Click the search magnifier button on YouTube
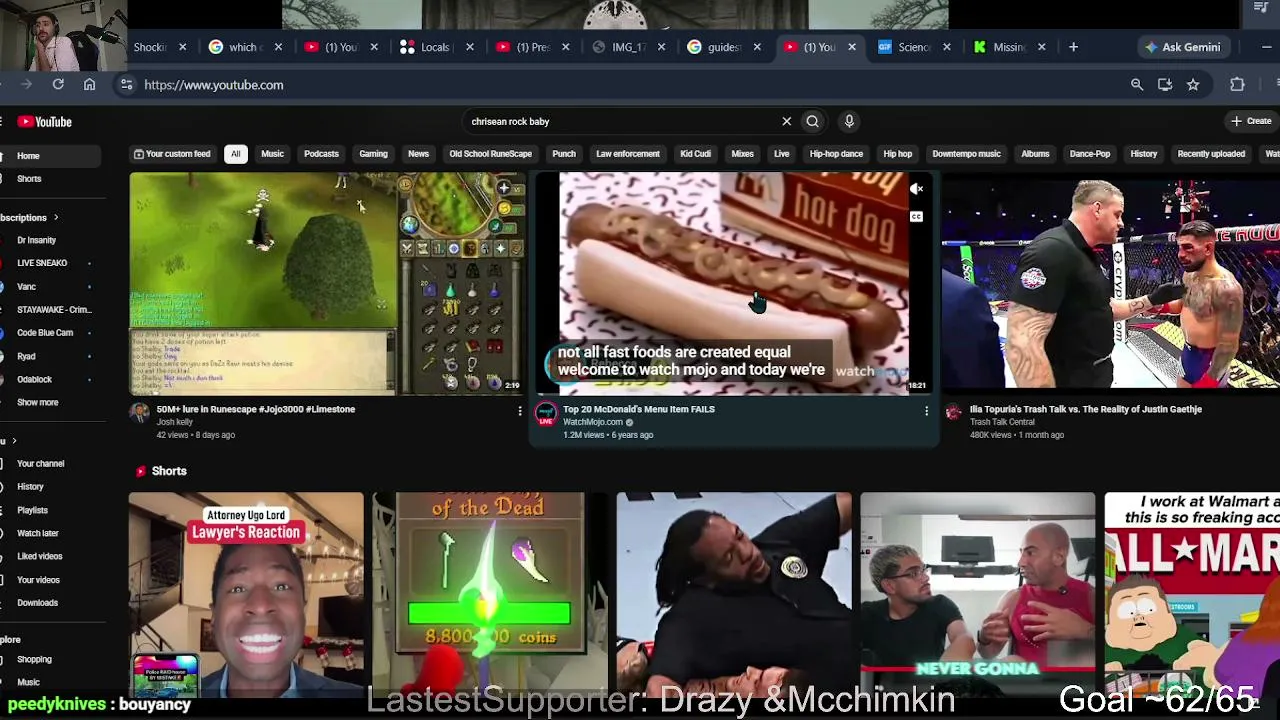1280x720 pixels. point(812,121)
